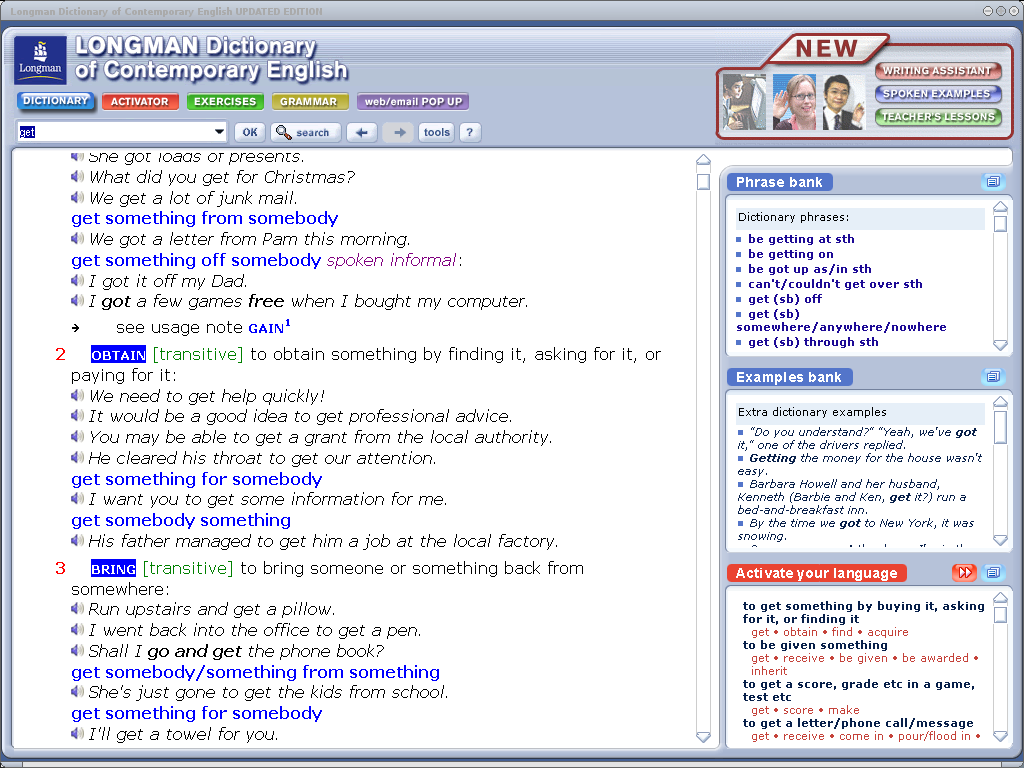Open phrase "be getting on"
This screenshot has width=1024, height=768.
click(x=791, y=254)
